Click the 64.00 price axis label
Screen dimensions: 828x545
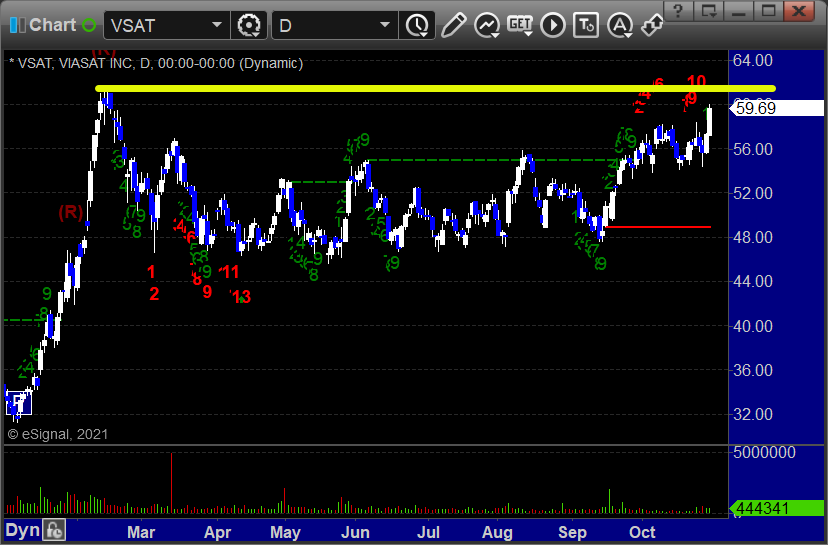(x=752, y=60)
